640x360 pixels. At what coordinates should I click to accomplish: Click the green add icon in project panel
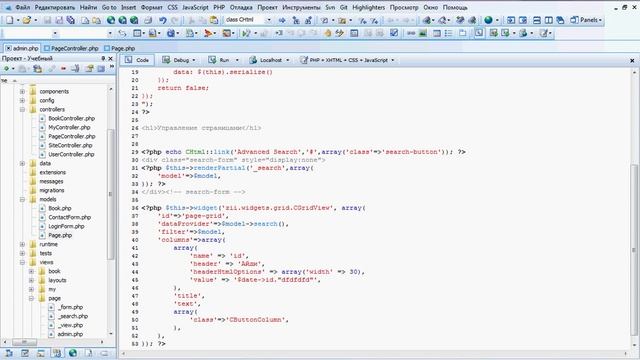click(7, 69)
